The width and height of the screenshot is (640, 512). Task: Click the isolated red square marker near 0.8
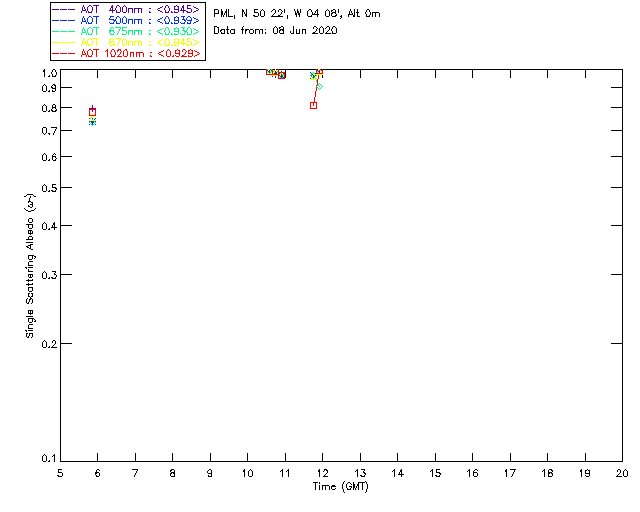[x=314, y=105]
